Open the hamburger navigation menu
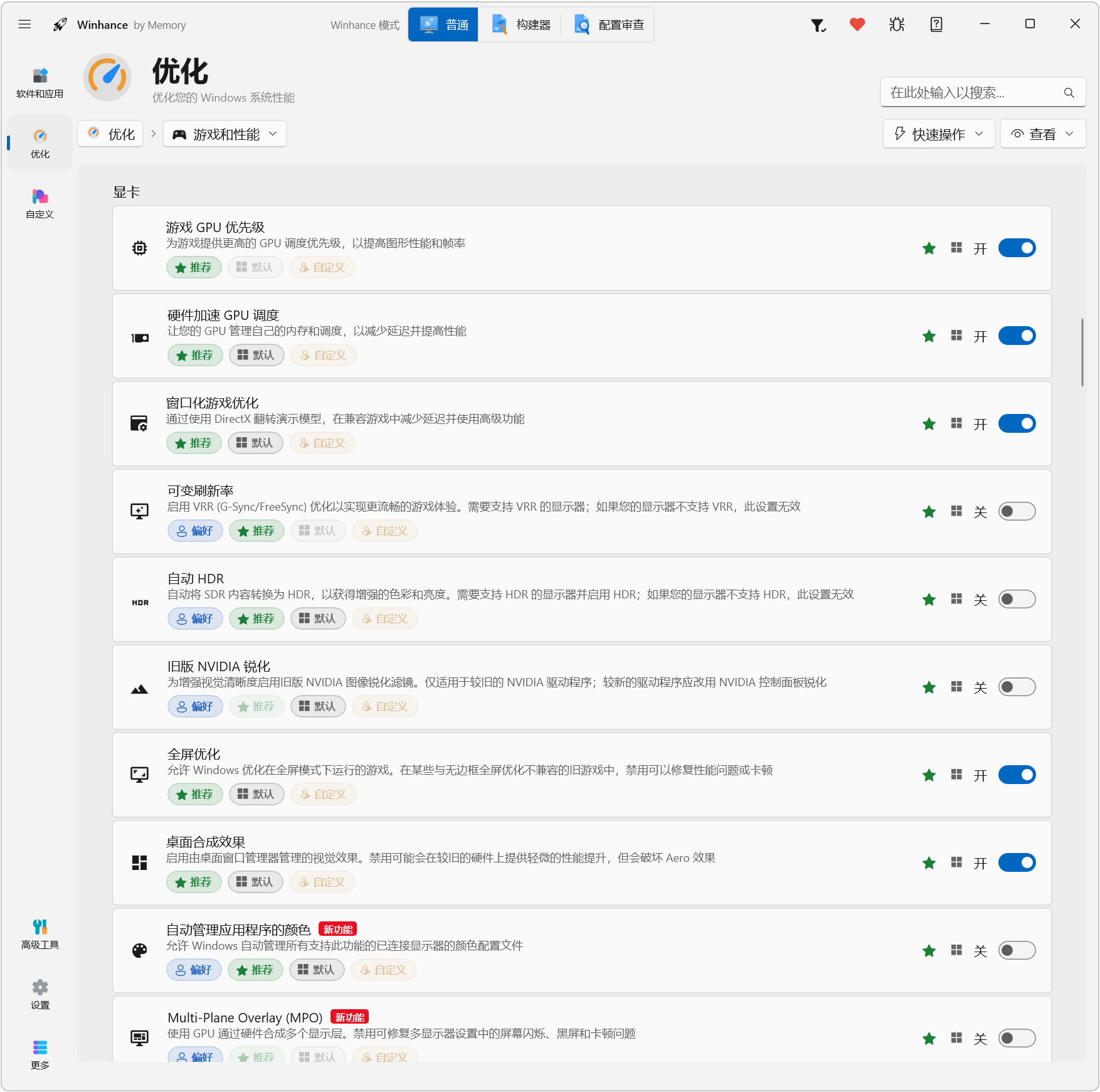 [x=25, y=24]
